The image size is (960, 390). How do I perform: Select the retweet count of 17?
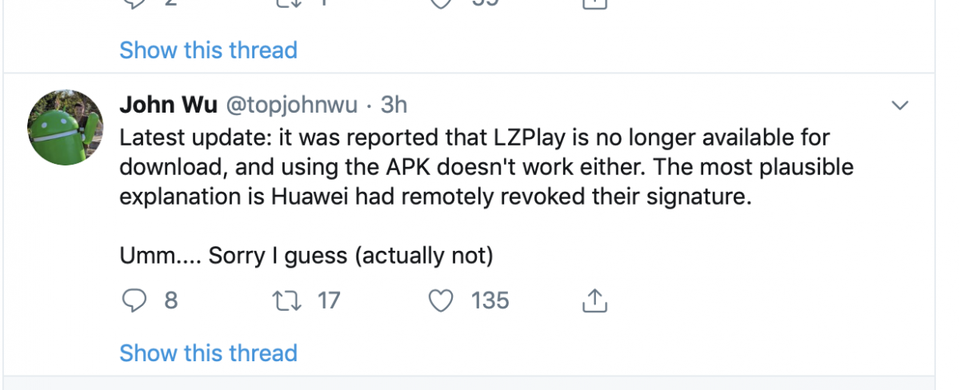click(329, 301)
